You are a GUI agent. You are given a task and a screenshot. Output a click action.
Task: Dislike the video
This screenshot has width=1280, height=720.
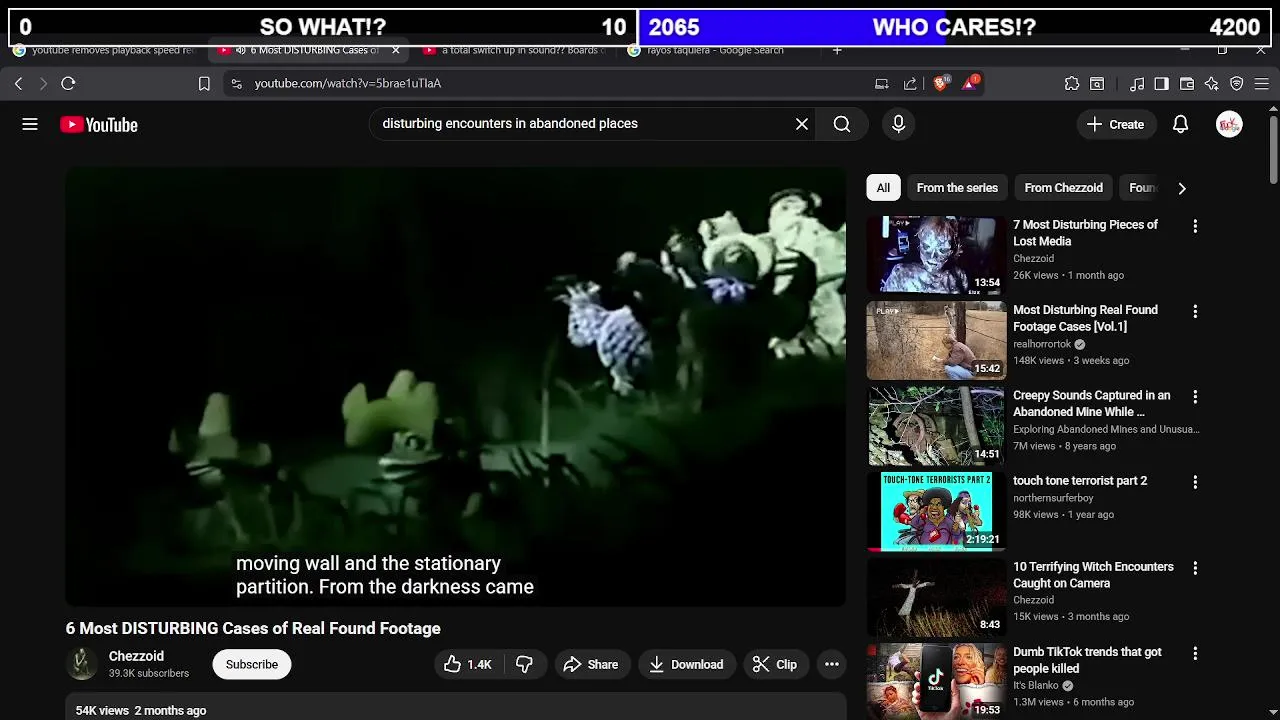(x=525, y=665)
